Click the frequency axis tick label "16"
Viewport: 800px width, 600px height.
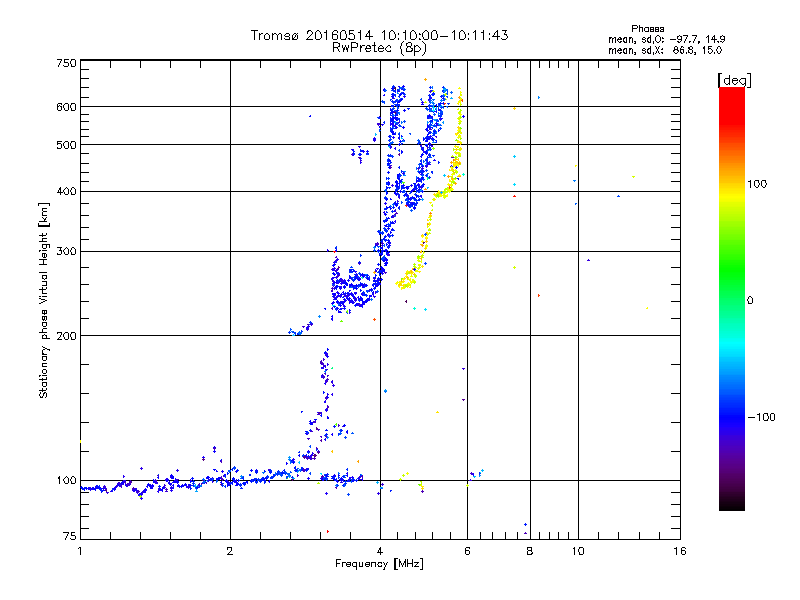tap(680, 551)
